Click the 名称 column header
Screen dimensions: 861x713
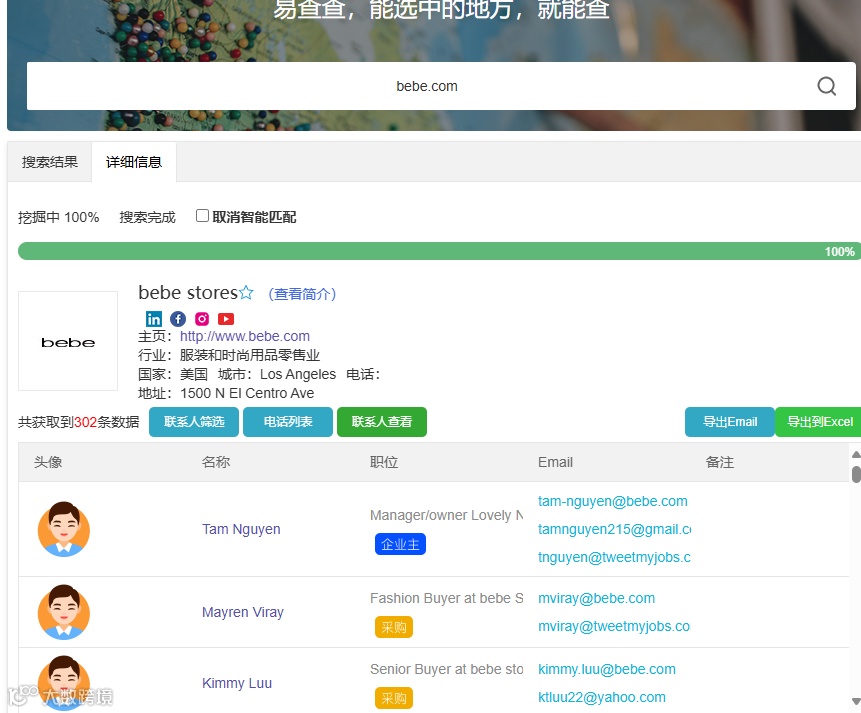click(215, 462)
